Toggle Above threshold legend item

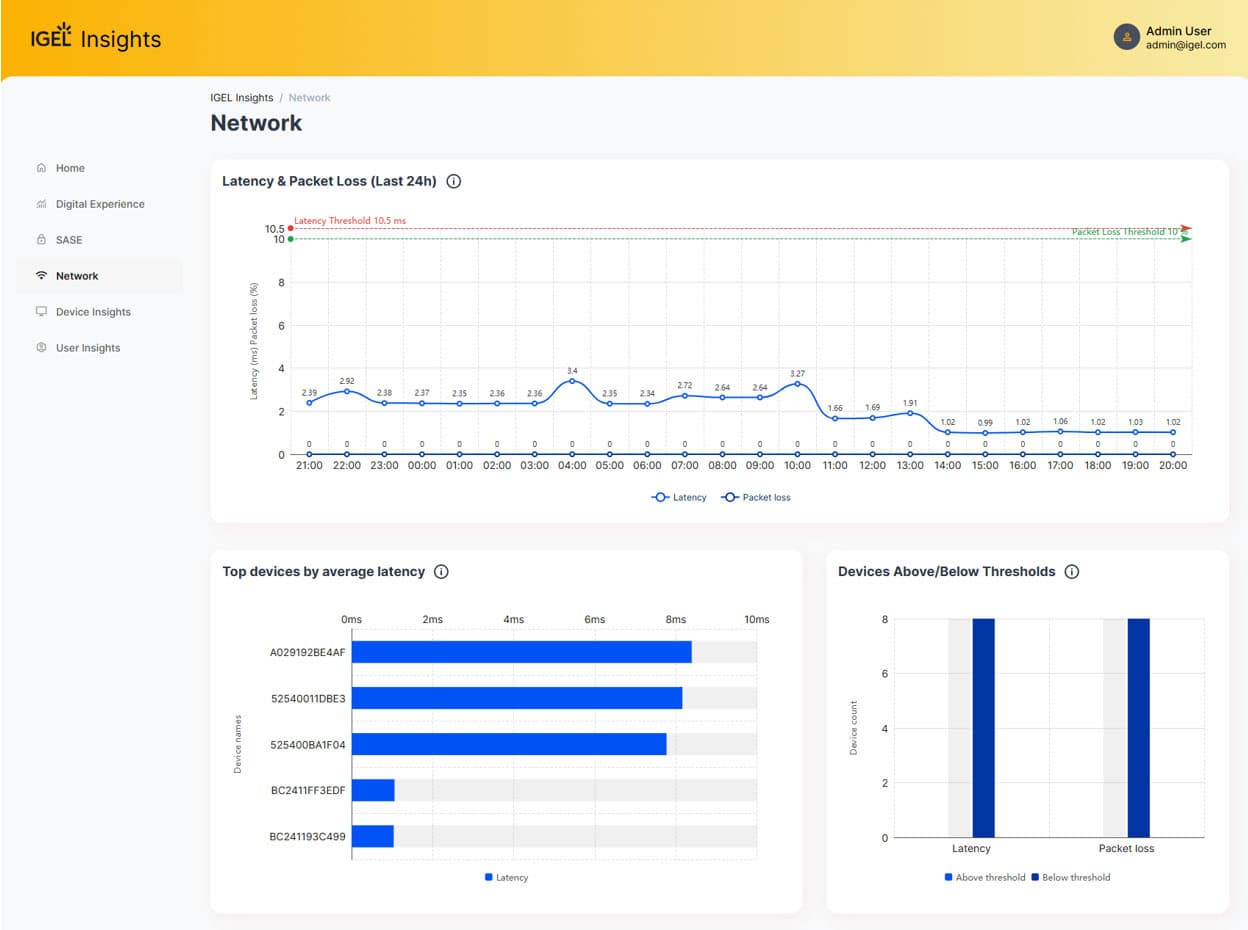tap(985, 877)
